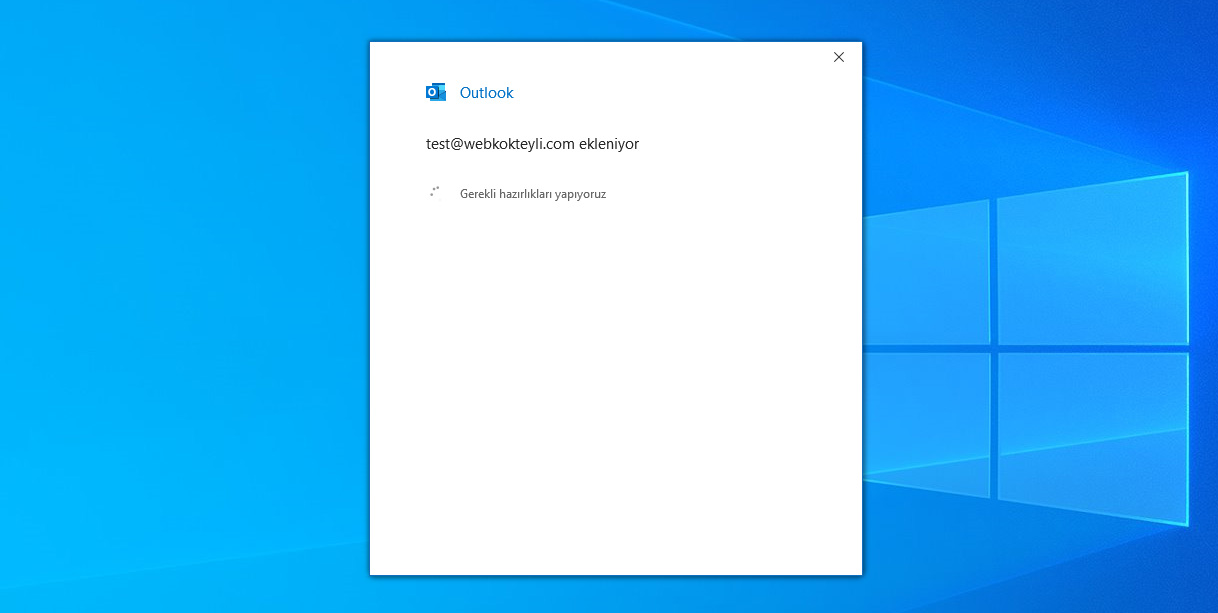1218x613 pixels.
Task: Close the Outlook account setup dialog
Action: [839, 57]
